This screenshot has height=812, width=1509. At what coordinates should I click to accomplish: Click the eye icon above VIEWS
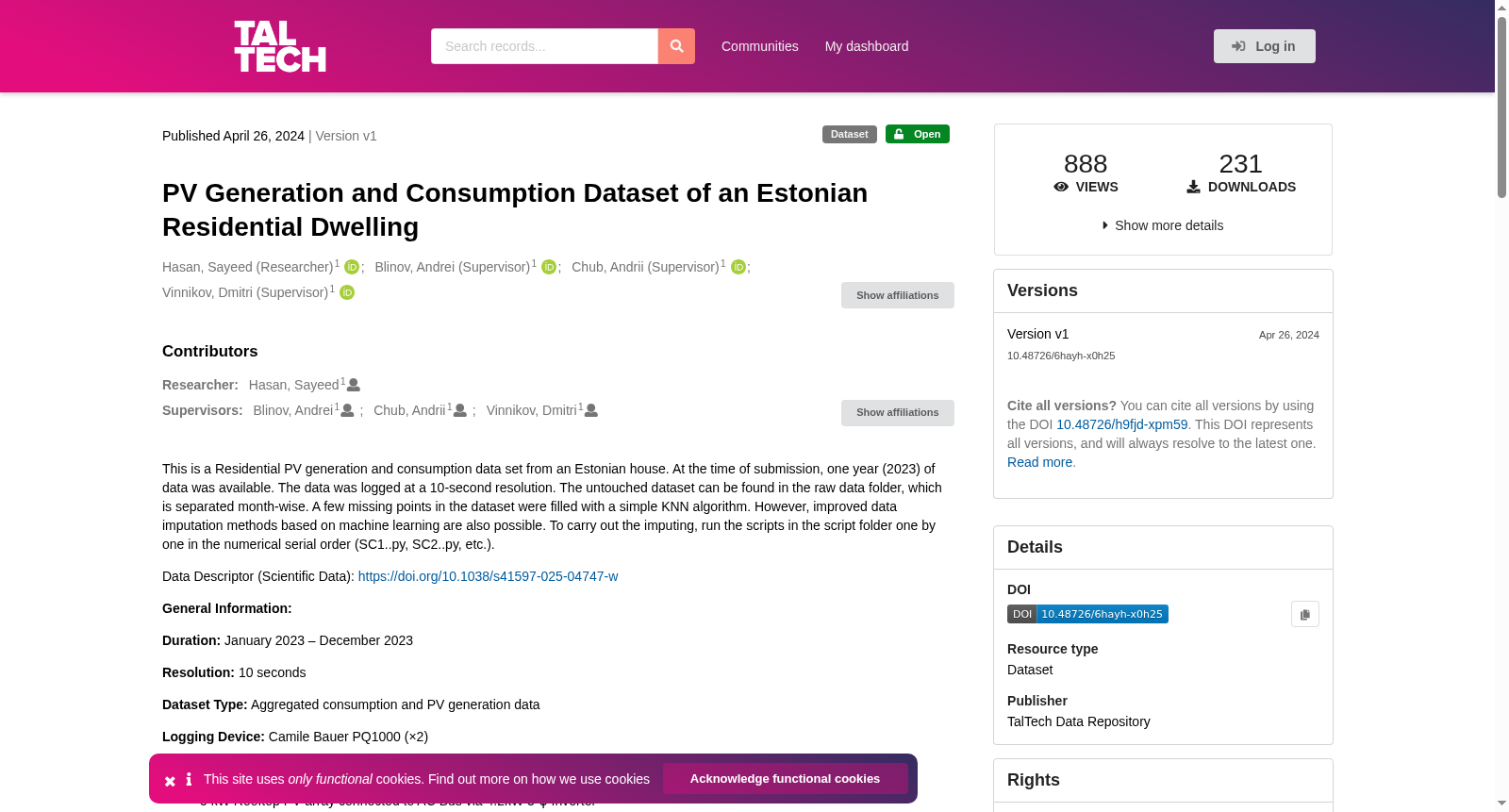pos(1061,187)
